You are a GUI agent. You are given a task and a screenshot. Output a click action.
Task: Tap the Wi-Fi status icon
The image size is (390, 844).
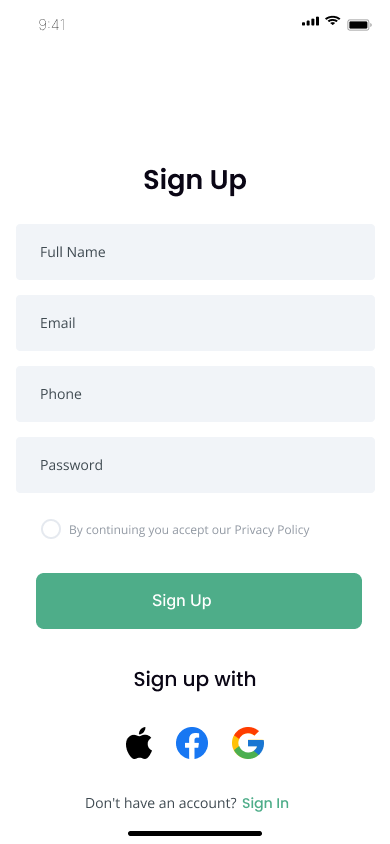pos(333,22)
